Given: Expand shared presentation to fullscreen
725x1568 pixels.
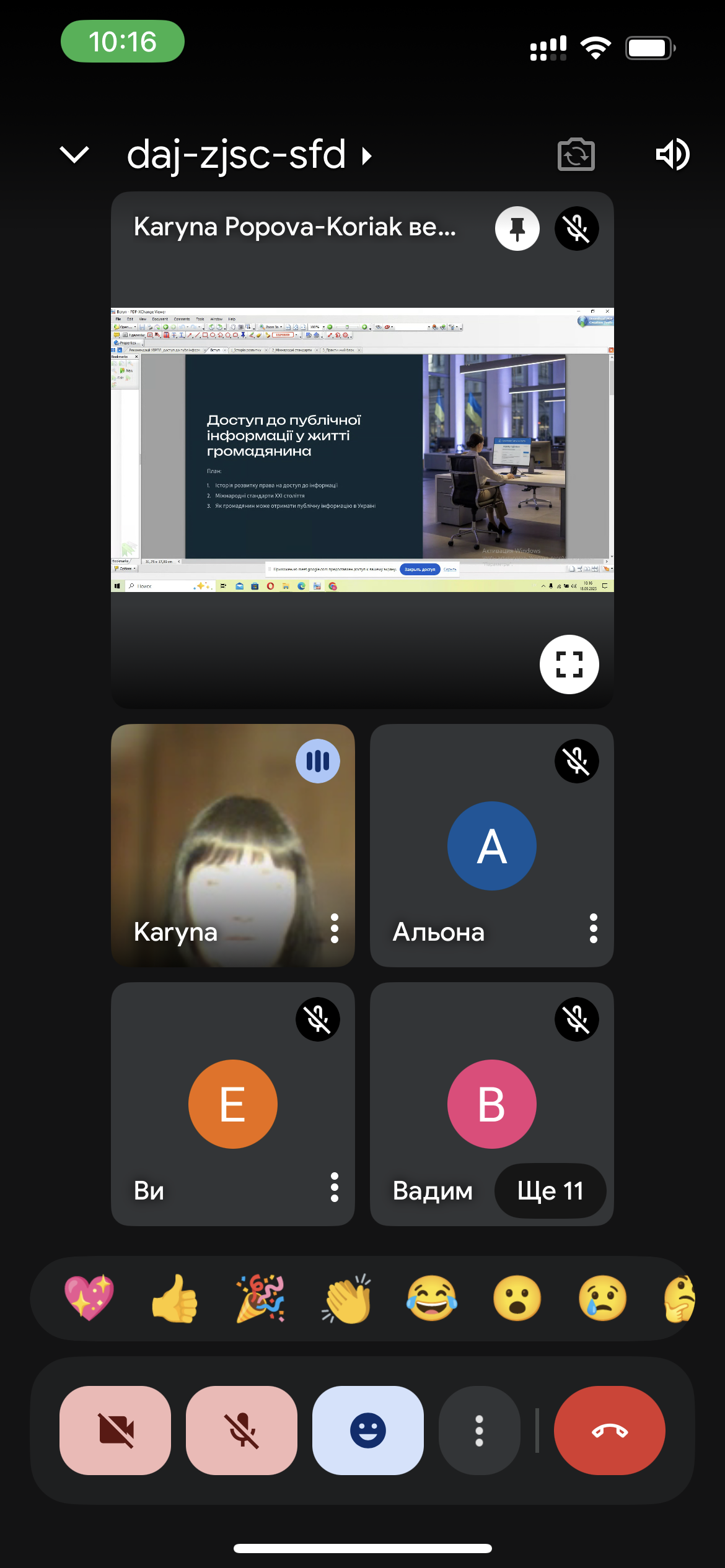Looking at the screenshot, I should (569, 664).
